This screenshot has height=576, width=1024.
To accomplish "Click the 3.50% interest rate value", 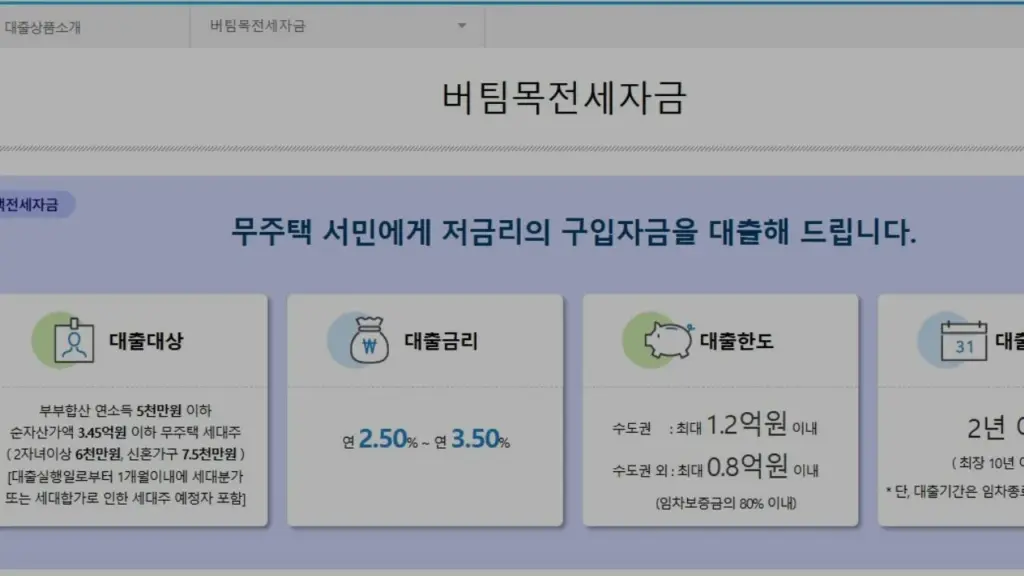I will (481, 439).
